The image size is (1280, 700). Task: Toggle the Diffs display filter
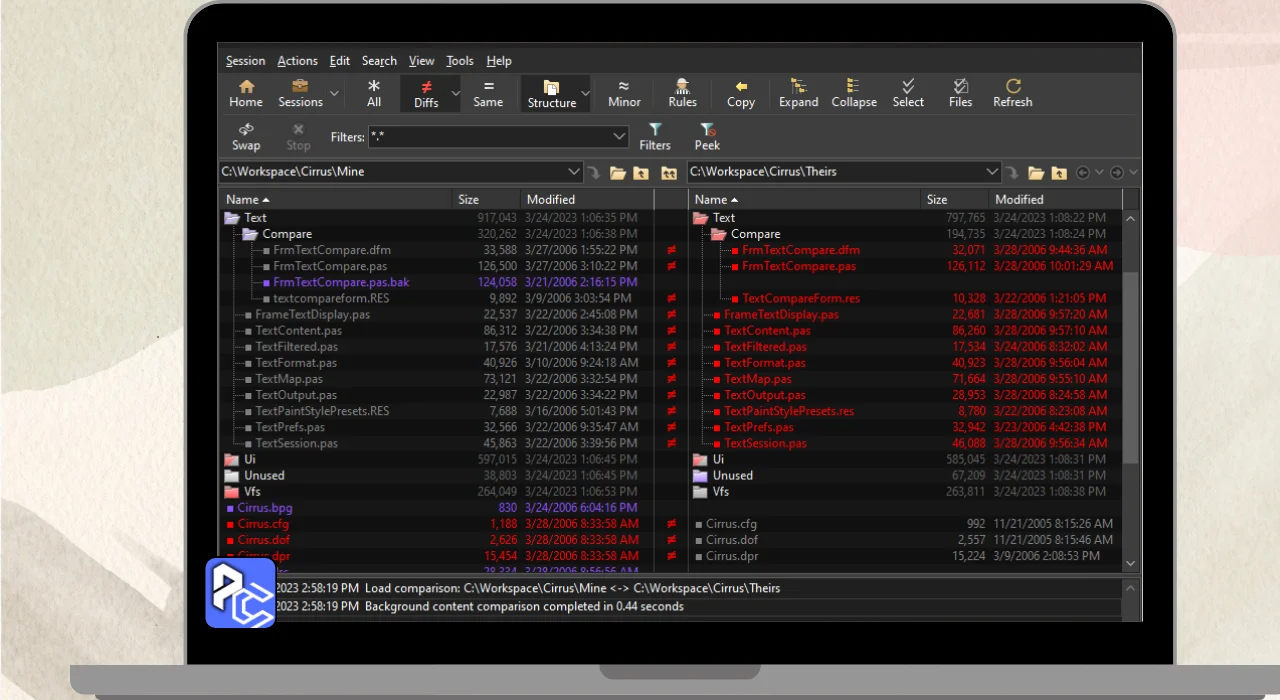point(426,93)
